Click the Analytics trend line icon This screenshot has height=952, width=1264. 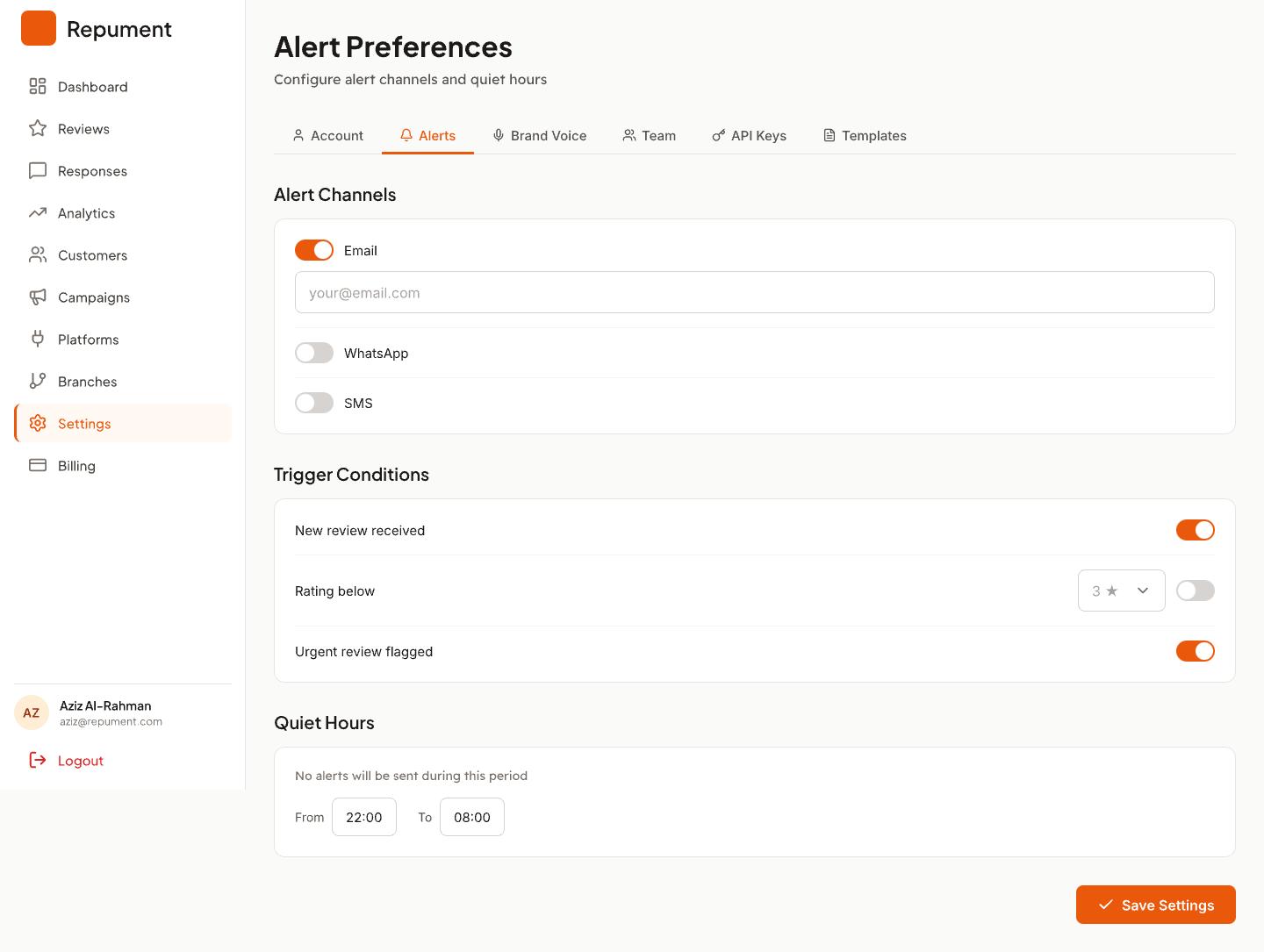point(38,212)
